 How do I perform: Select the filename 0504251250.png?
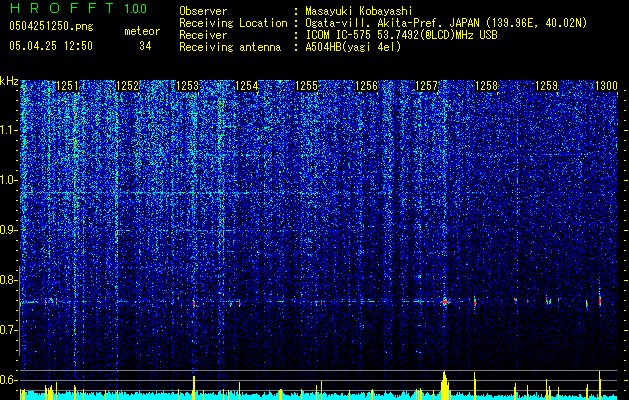51,26
